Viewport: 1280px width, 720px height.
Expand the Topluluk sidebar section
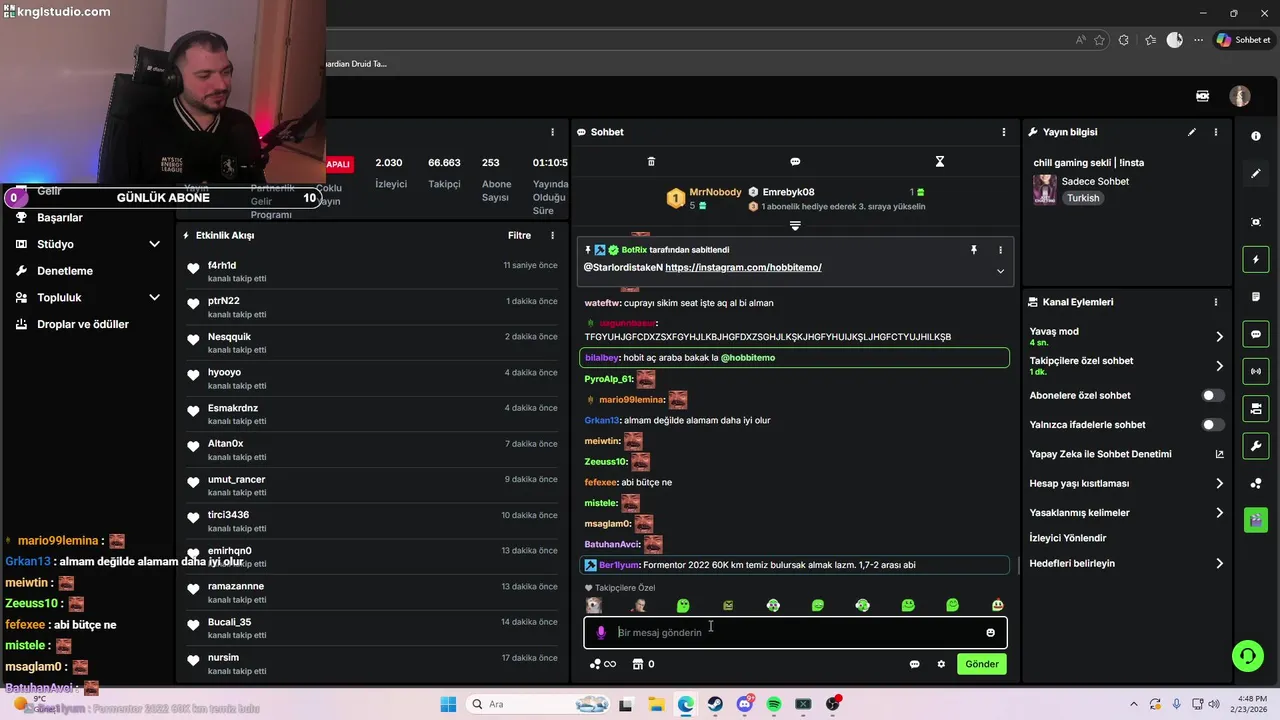coord(154,297)
